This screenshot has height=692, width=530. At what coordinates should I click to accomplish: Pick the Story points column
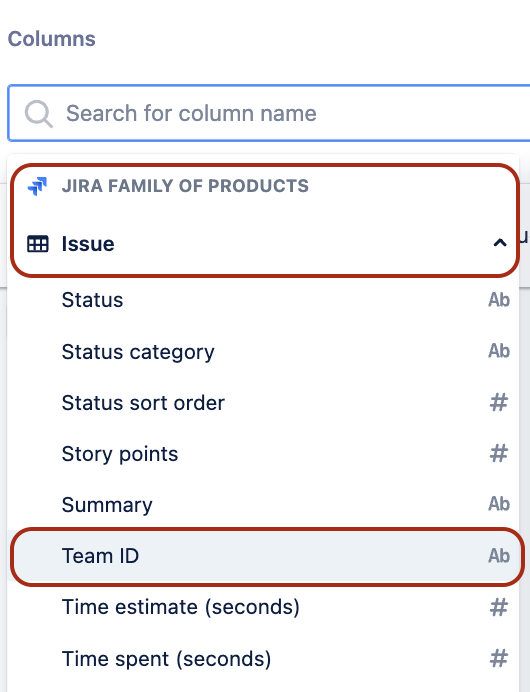(263, 454)
